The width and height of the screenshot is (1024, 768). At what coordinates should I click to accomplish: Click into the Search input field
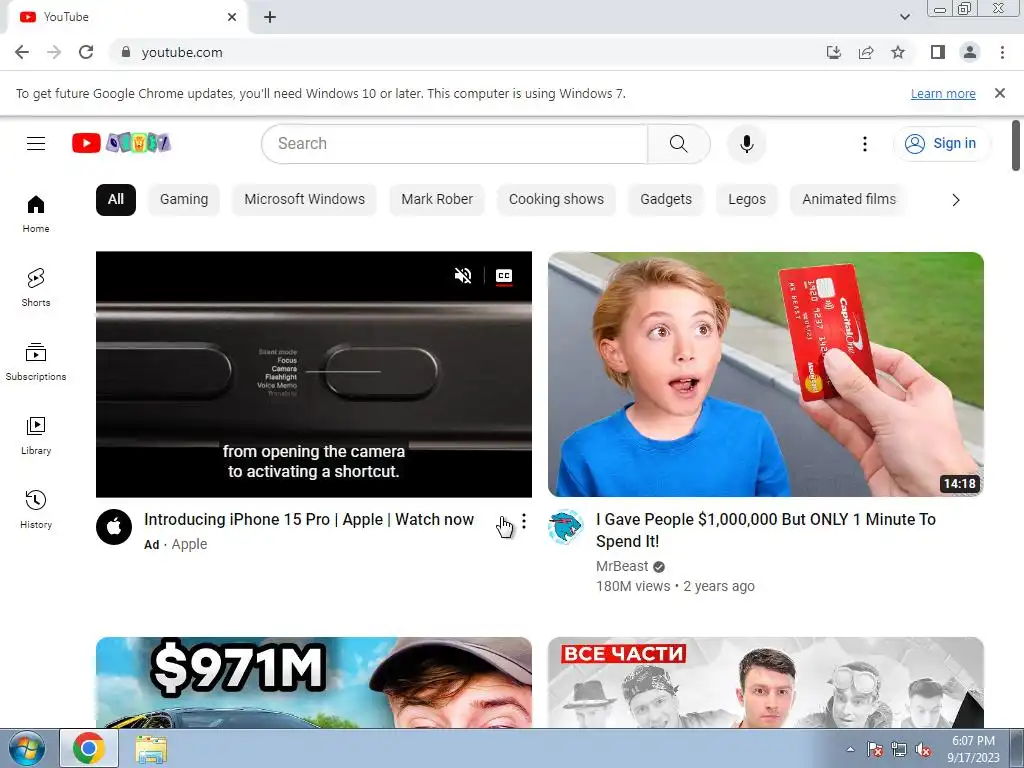click(x=455, y=144)
